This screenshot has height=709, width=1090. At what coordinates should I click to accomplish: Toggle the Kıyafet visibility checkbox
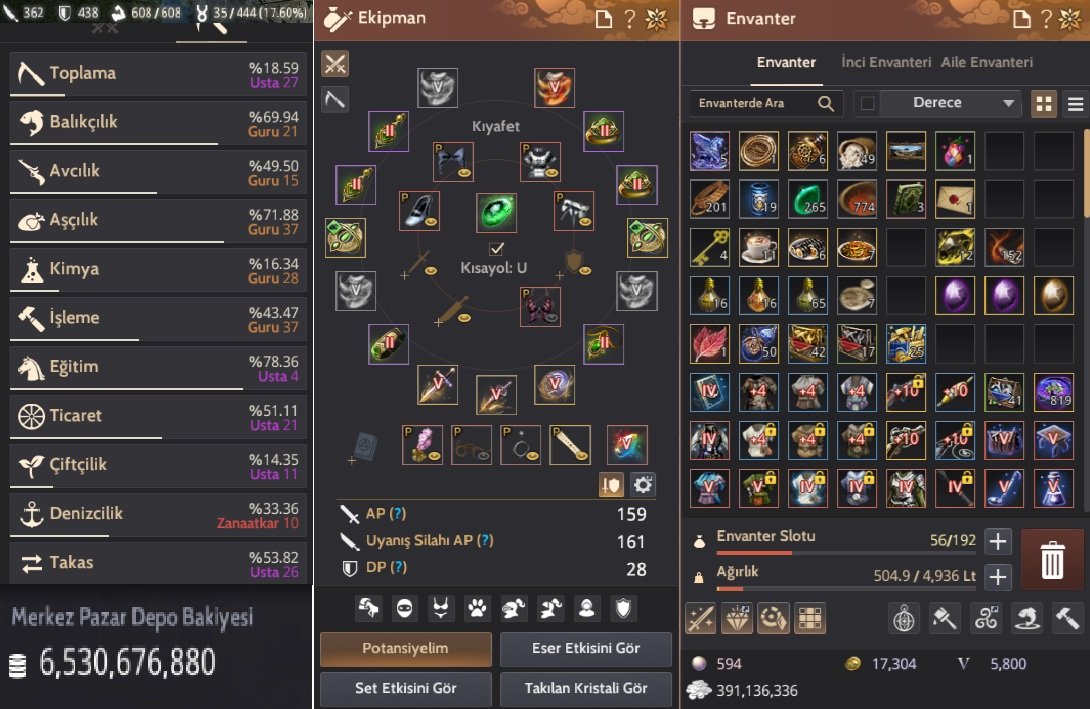click(x=496, y=248)
